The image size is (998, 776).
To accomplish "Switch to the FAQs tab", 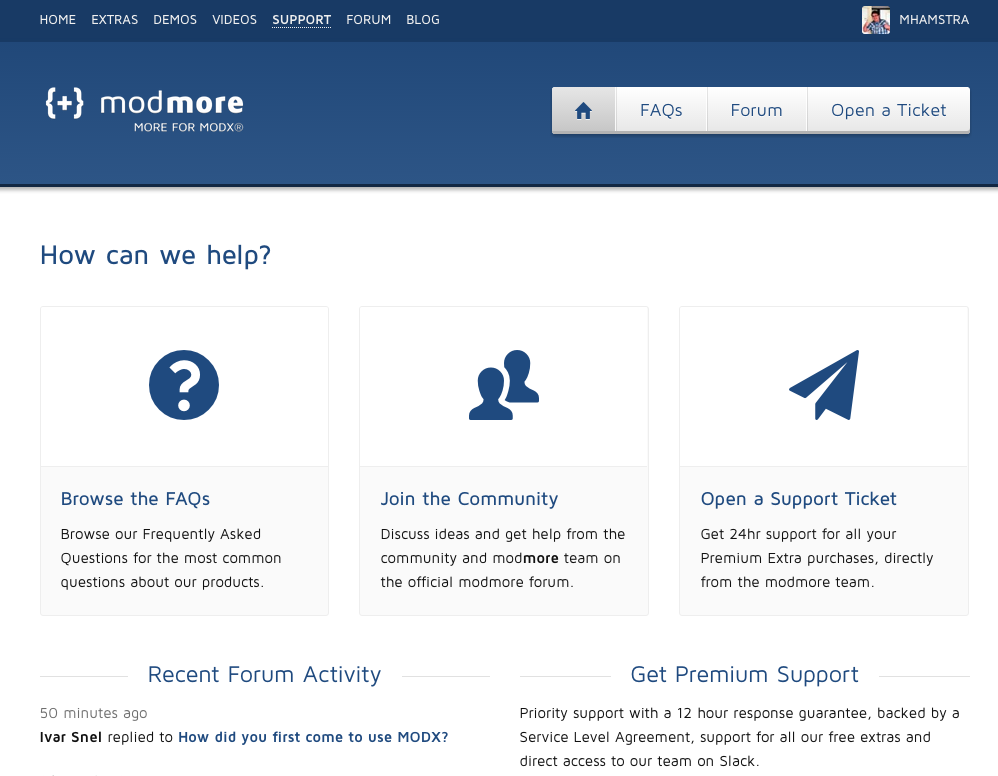I will point(661,110).
